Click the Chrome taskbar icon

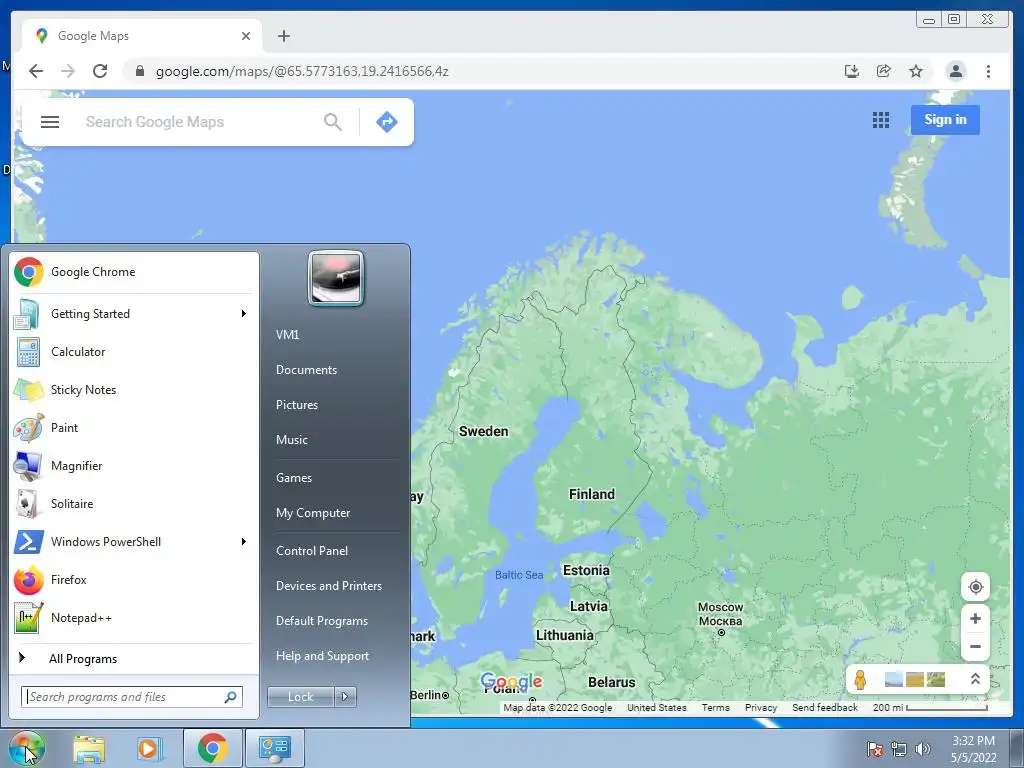click(212, 748)
